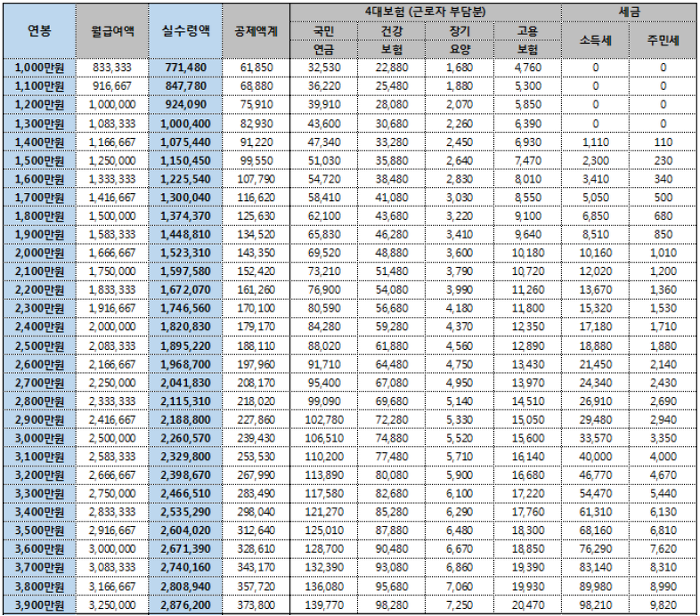Select the 2,200만원 salary row label
Viewport: 700px width, 616px height.
(40, 290)
